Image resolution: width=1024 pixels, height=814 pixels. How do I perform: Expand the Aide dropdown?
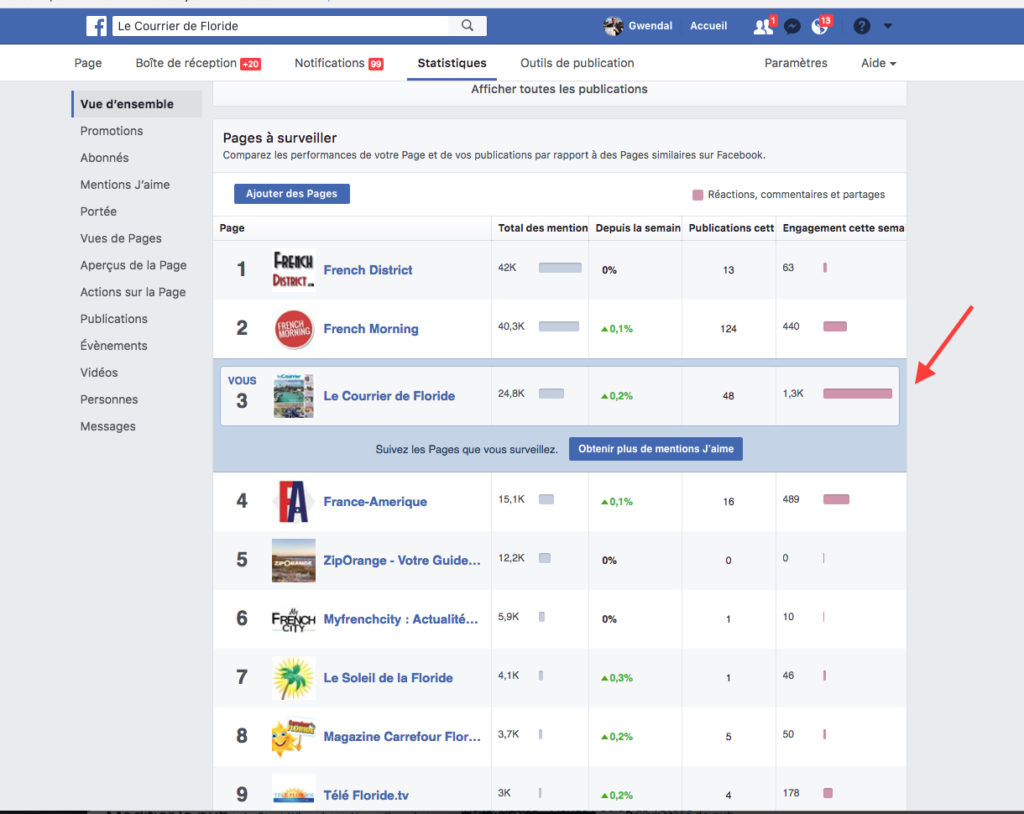click(x=878, y=63)
